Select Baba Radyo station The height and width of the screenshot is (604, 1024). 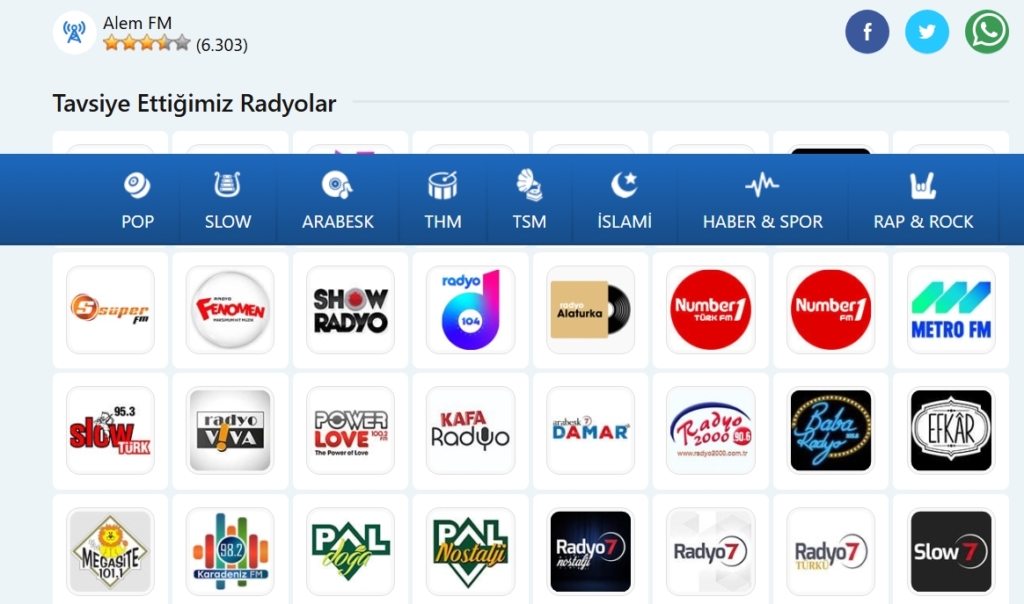(x=831, y=430)
